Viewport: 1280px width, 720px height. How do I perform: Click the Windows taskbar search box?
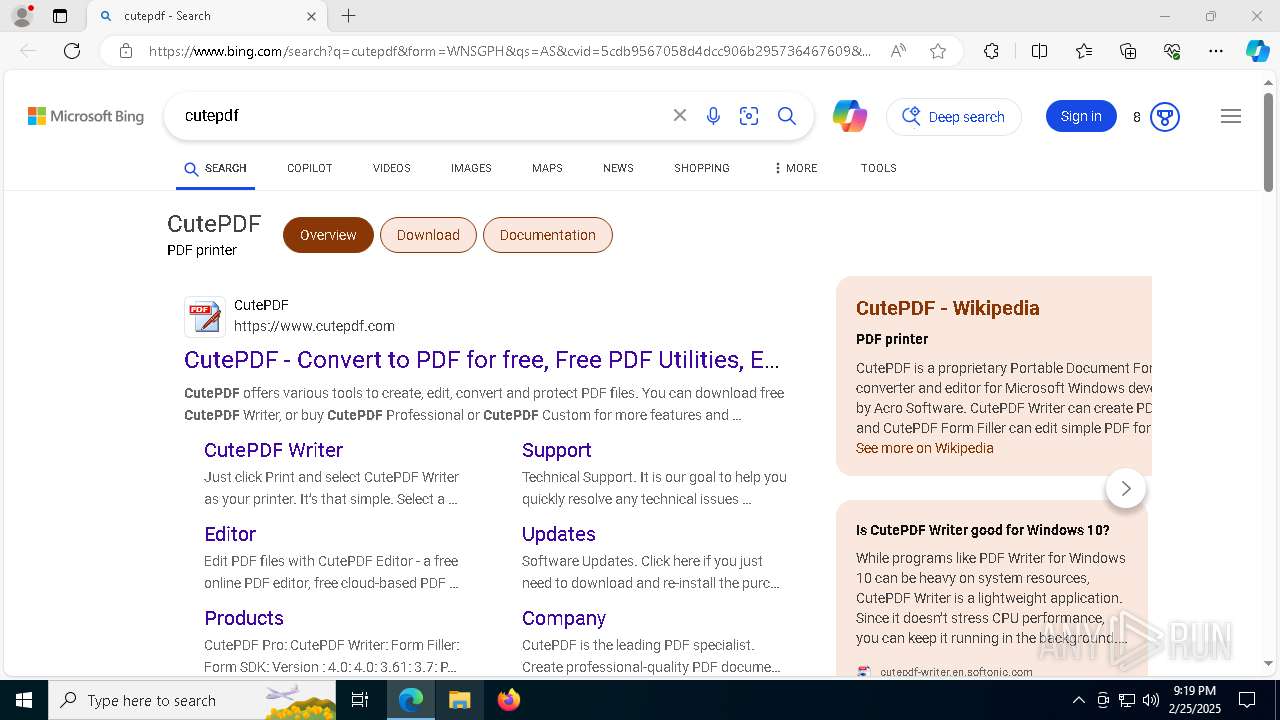coord(192,700)
